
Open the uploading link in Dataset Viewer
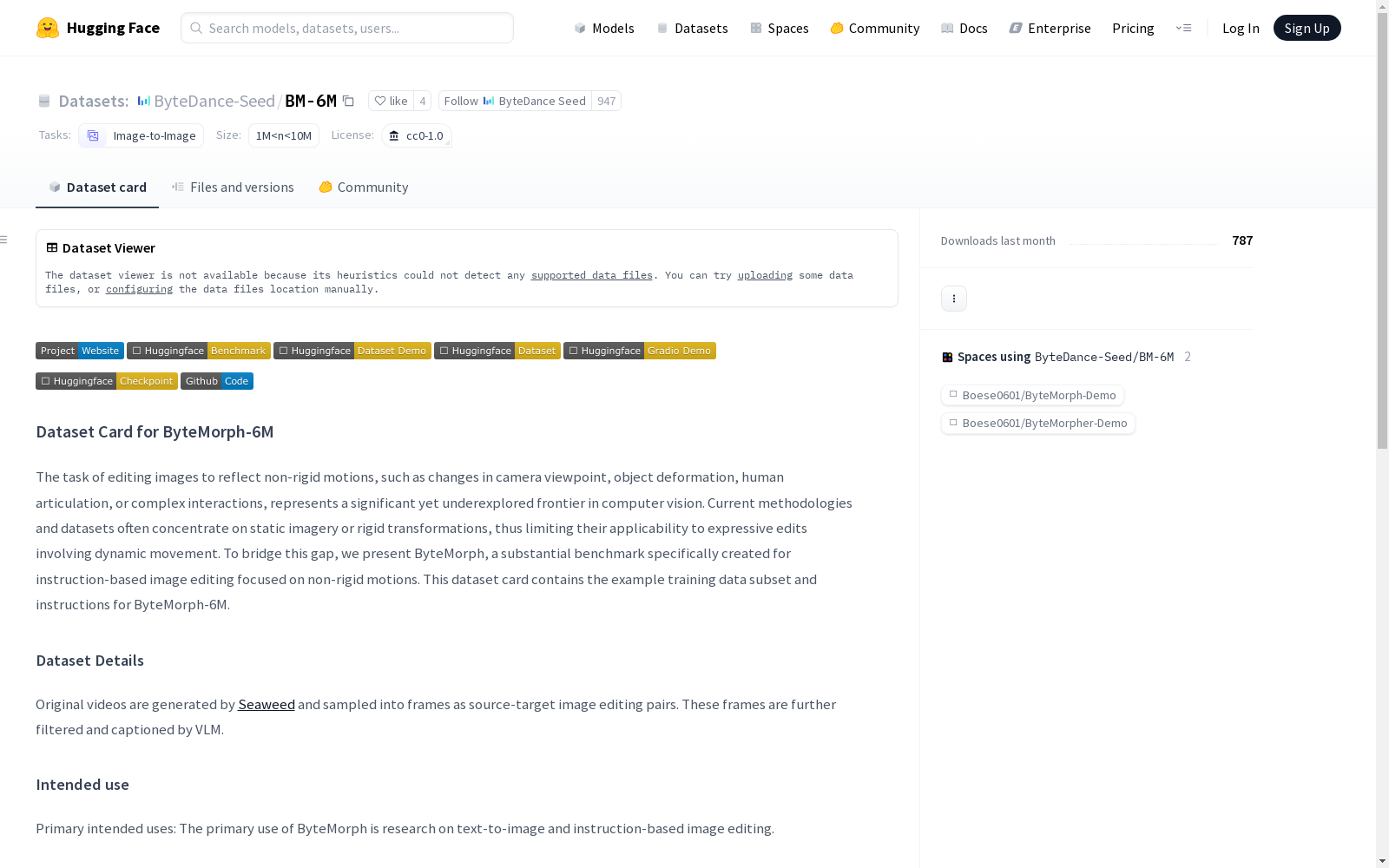pos(765,275)
